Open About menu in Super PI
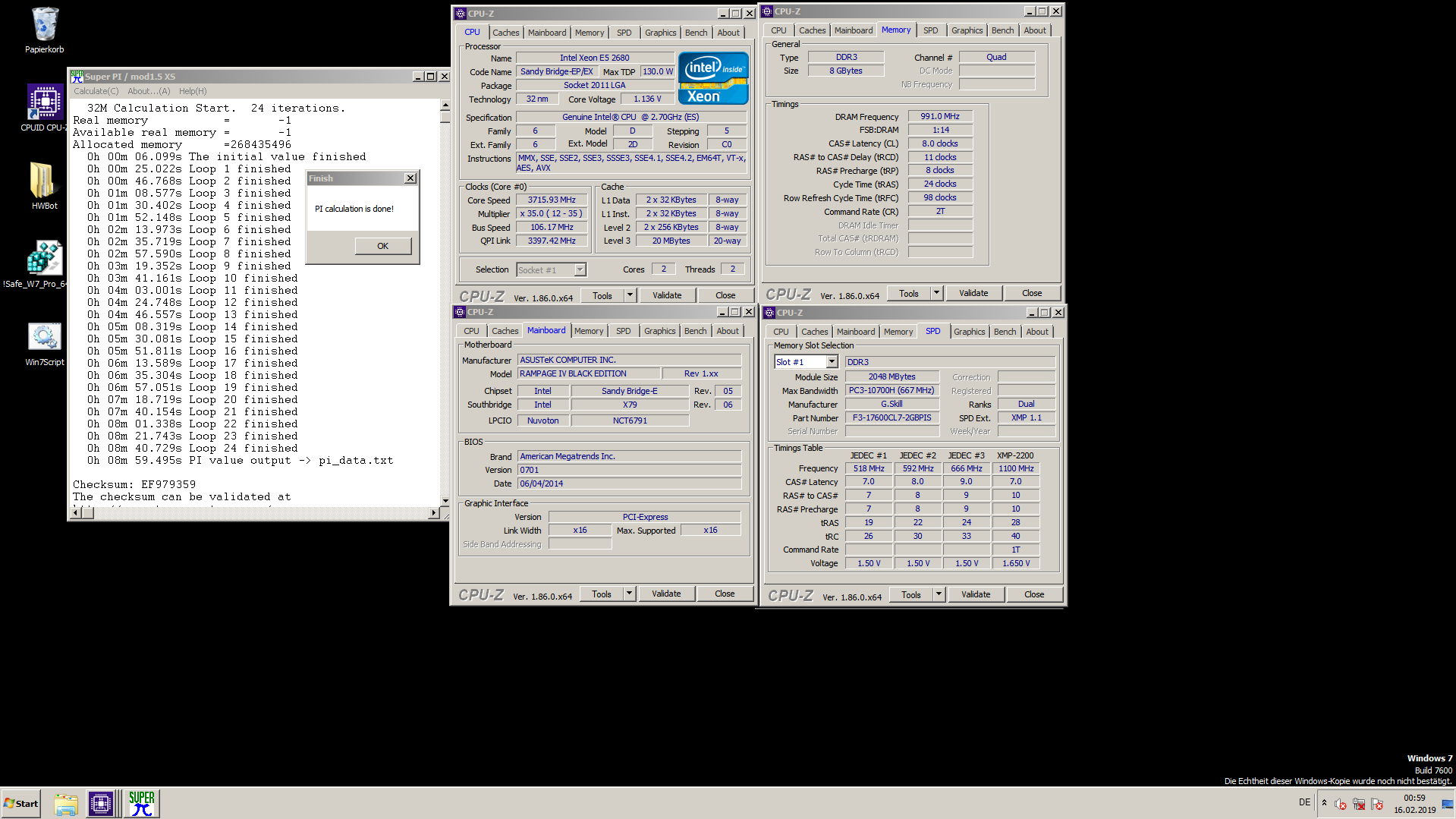 [149, 91]
